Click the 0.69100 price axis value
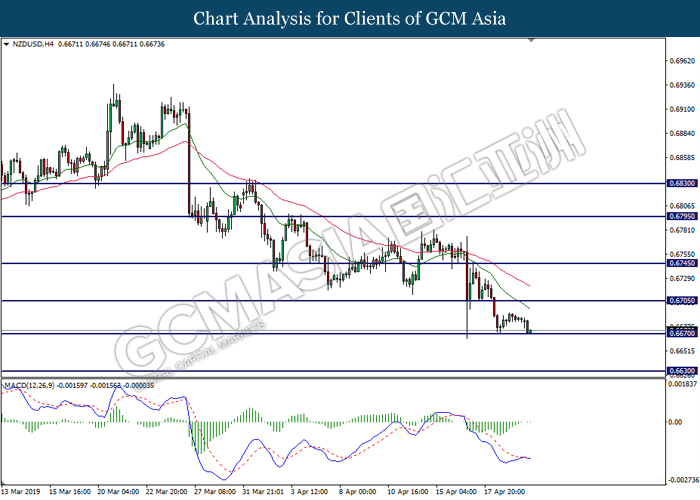 click(x=682, y=109)
